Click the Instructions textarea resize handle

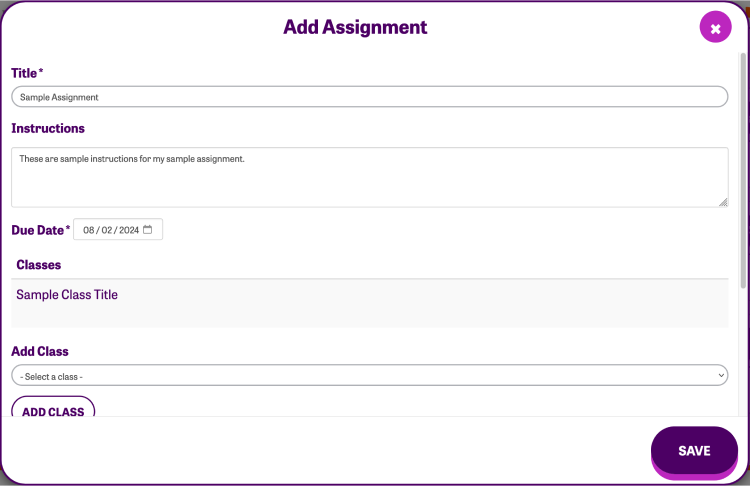click(x=723, y=202)
